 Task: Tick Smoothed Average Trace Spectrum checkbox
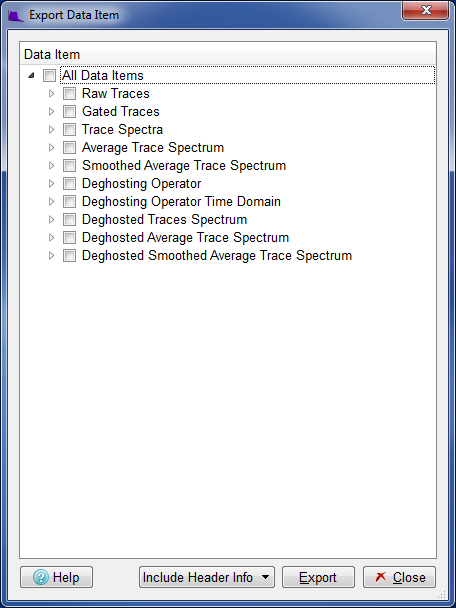coord(69,166)
